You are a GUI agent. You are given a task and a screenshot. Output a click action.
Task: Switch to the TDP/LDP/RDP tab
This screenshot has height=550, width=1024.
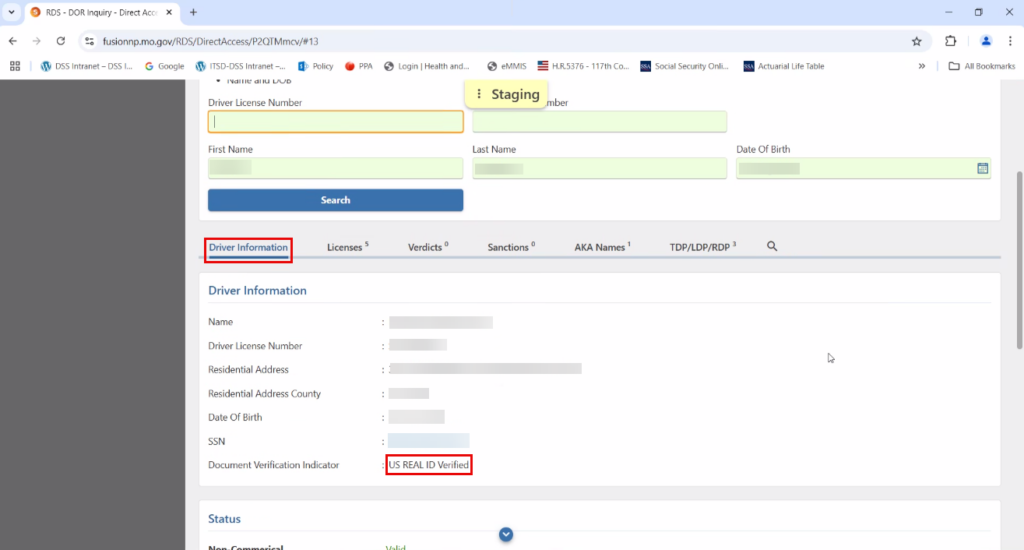pos(703,247)
